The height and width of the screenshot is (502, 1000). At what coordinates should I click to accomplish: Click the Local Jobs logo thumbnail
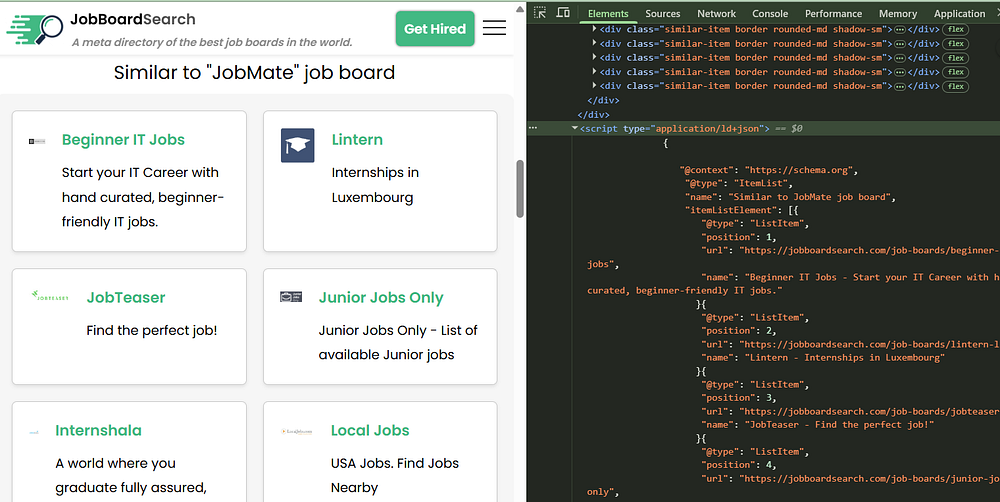[297, 431]
